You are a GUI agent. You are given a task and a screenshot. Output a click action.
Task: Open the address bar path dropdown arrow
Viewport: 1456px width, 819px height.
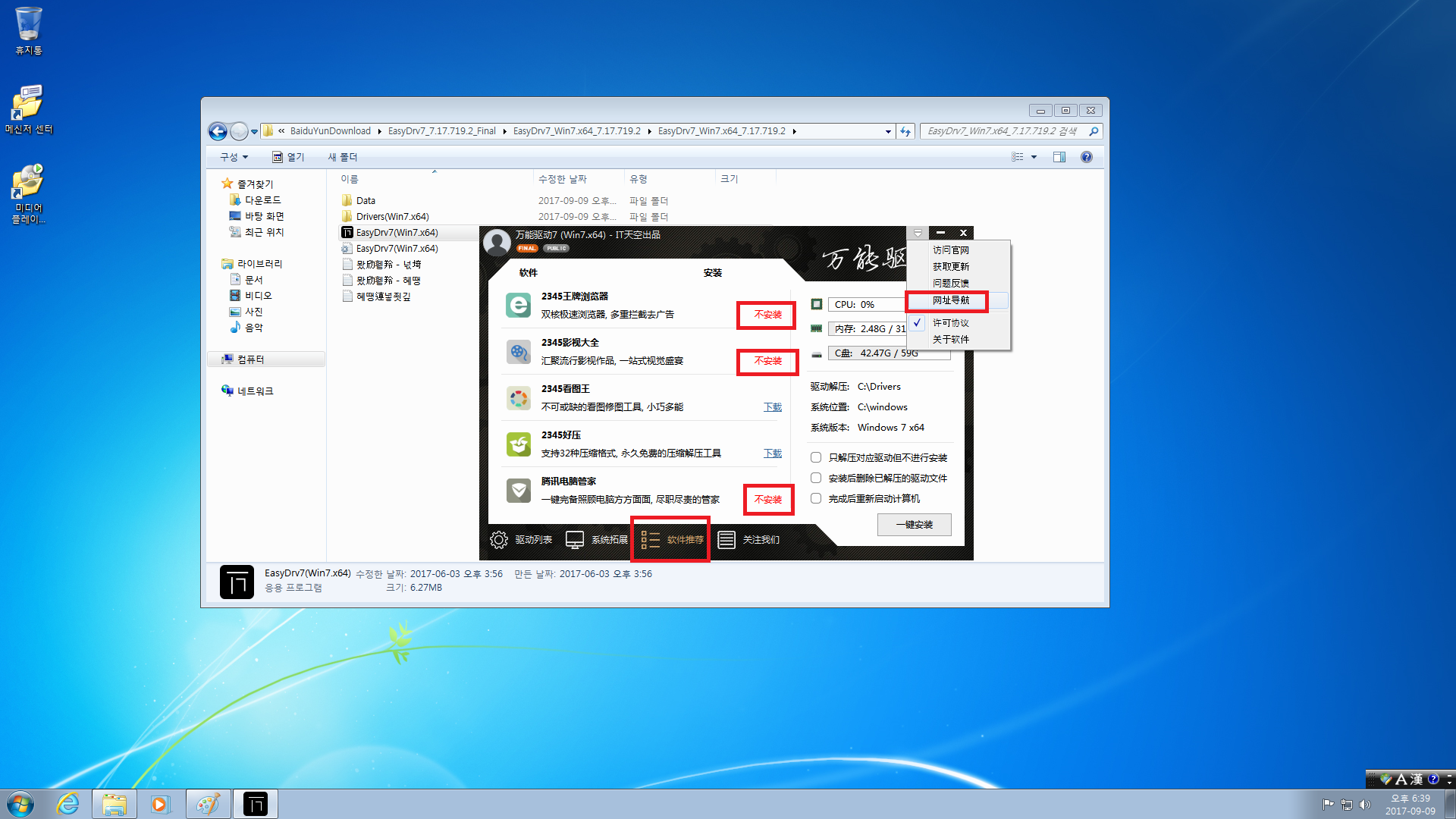(888, 132)
